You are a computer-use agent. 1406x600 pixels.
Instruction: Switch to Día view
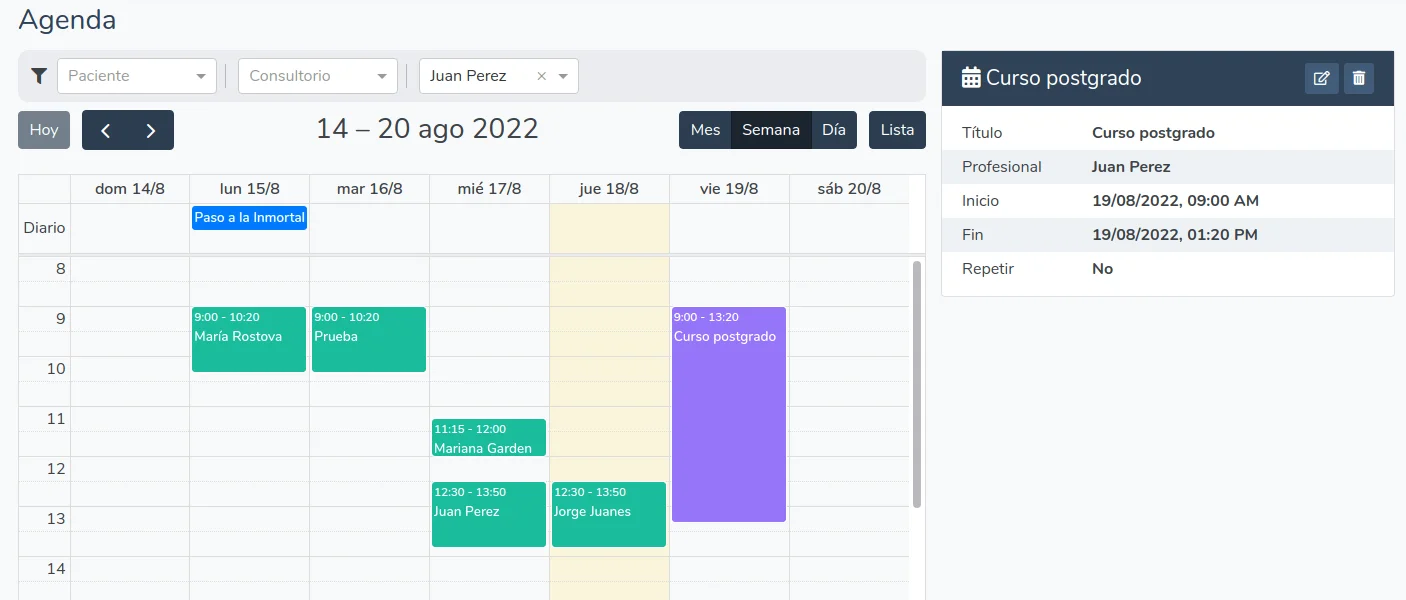[x=833, y=130]
